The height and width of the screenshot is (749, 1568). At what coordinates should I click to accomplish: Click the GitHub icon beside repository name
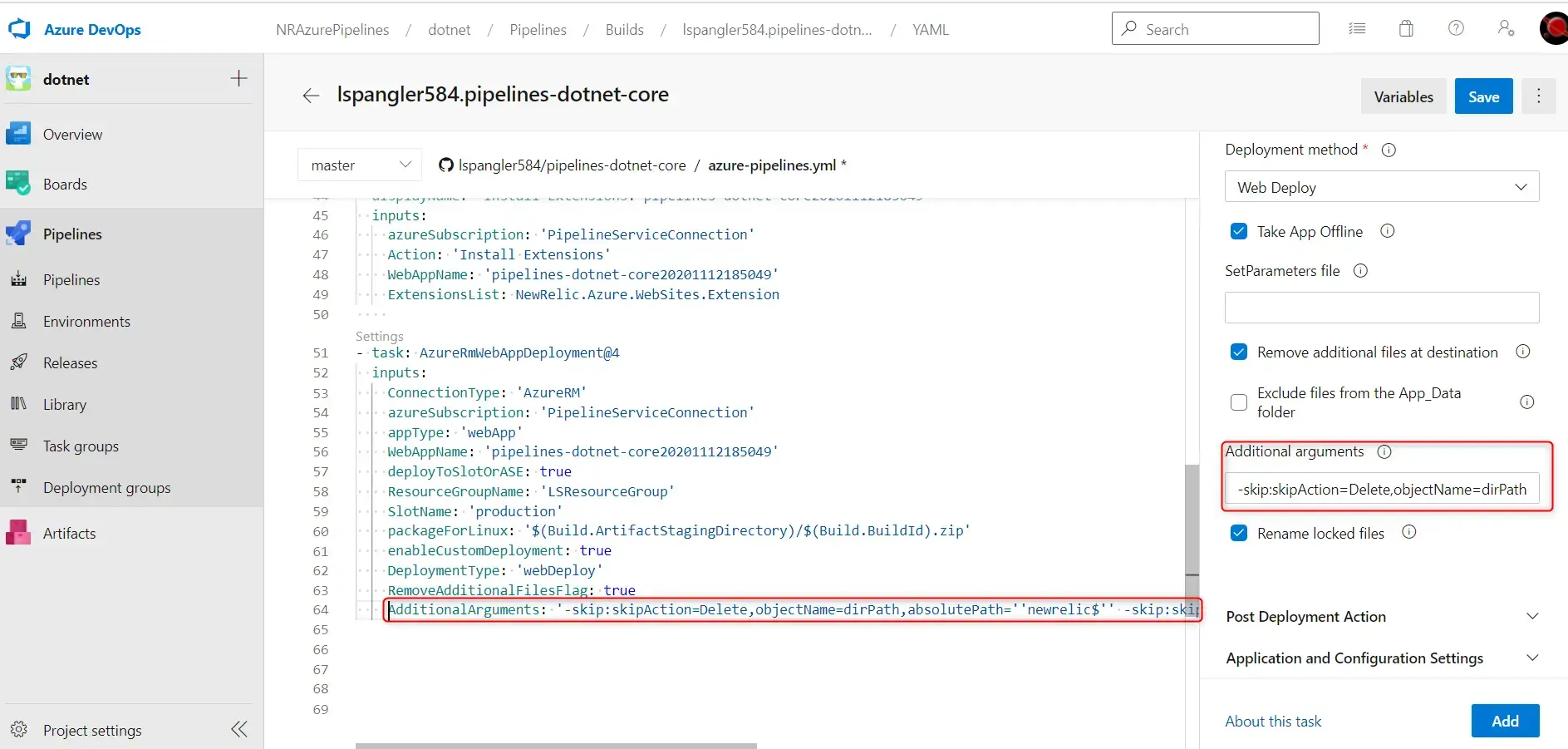[446, 165]
